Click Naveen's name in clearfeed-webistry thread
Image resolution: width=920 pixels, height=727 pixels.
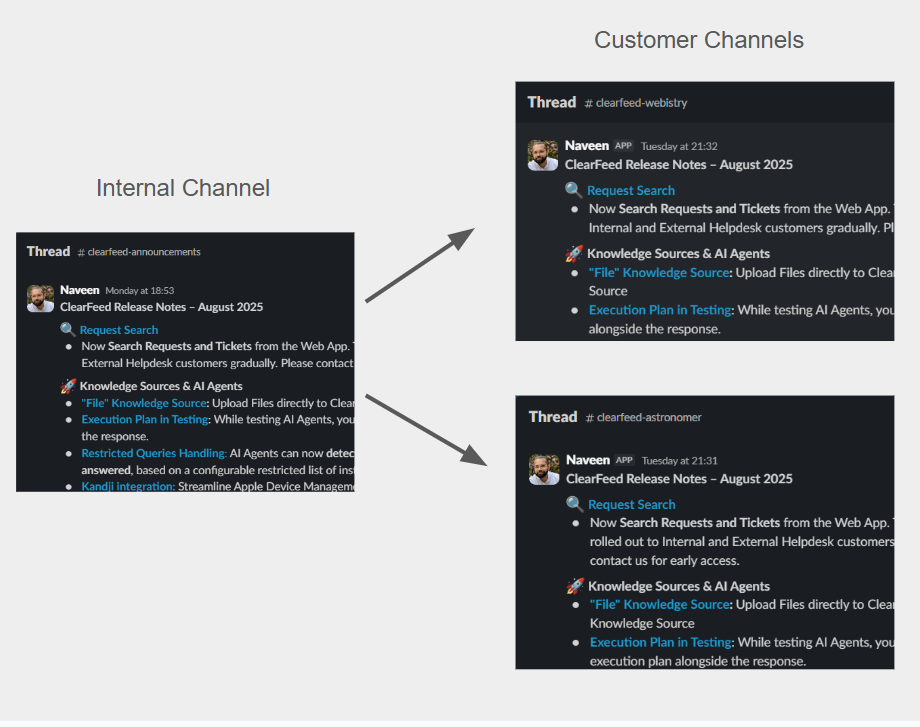[587, 146]
